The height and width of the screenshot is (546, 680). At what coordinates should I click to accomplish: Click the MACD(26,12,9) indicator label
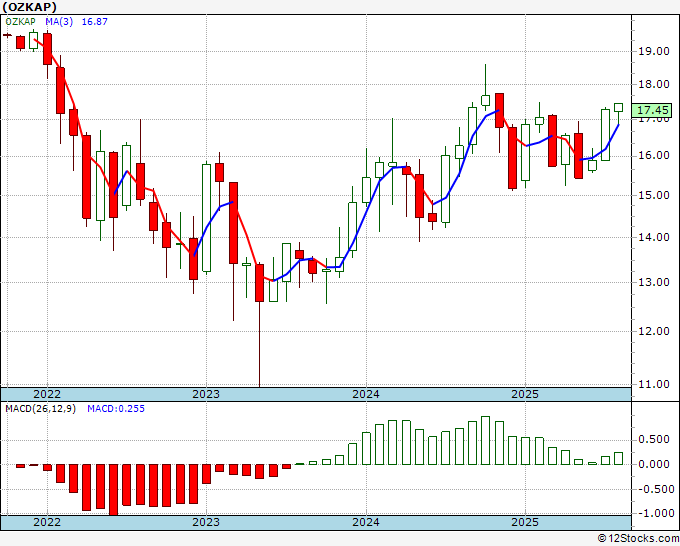(x=40, y=409)
